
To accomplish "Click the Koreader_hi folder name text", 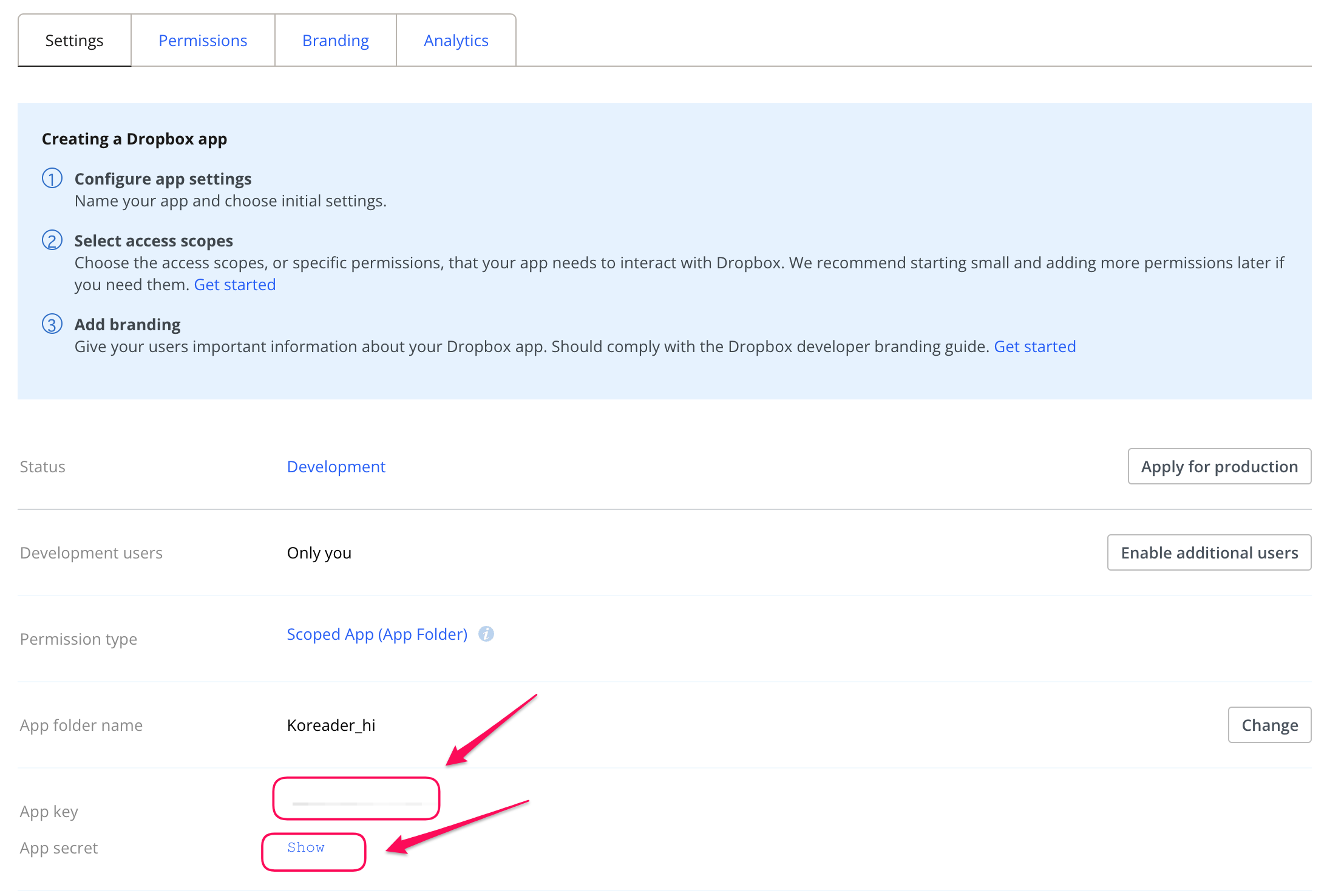I will [x=331, y=725].
